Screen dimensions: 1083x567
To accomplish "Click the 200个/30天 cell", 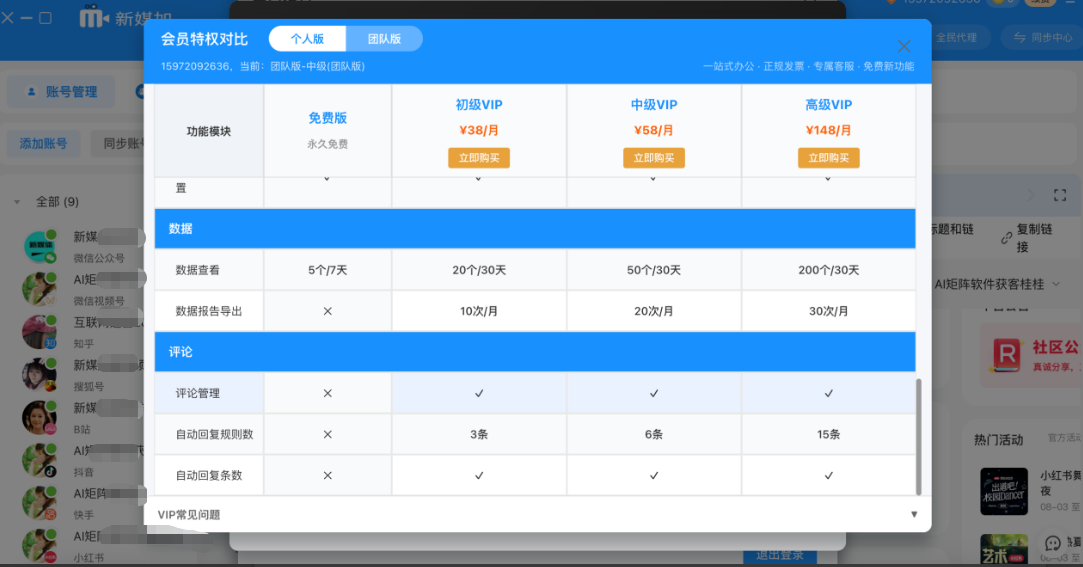I will tap(828, 270).
